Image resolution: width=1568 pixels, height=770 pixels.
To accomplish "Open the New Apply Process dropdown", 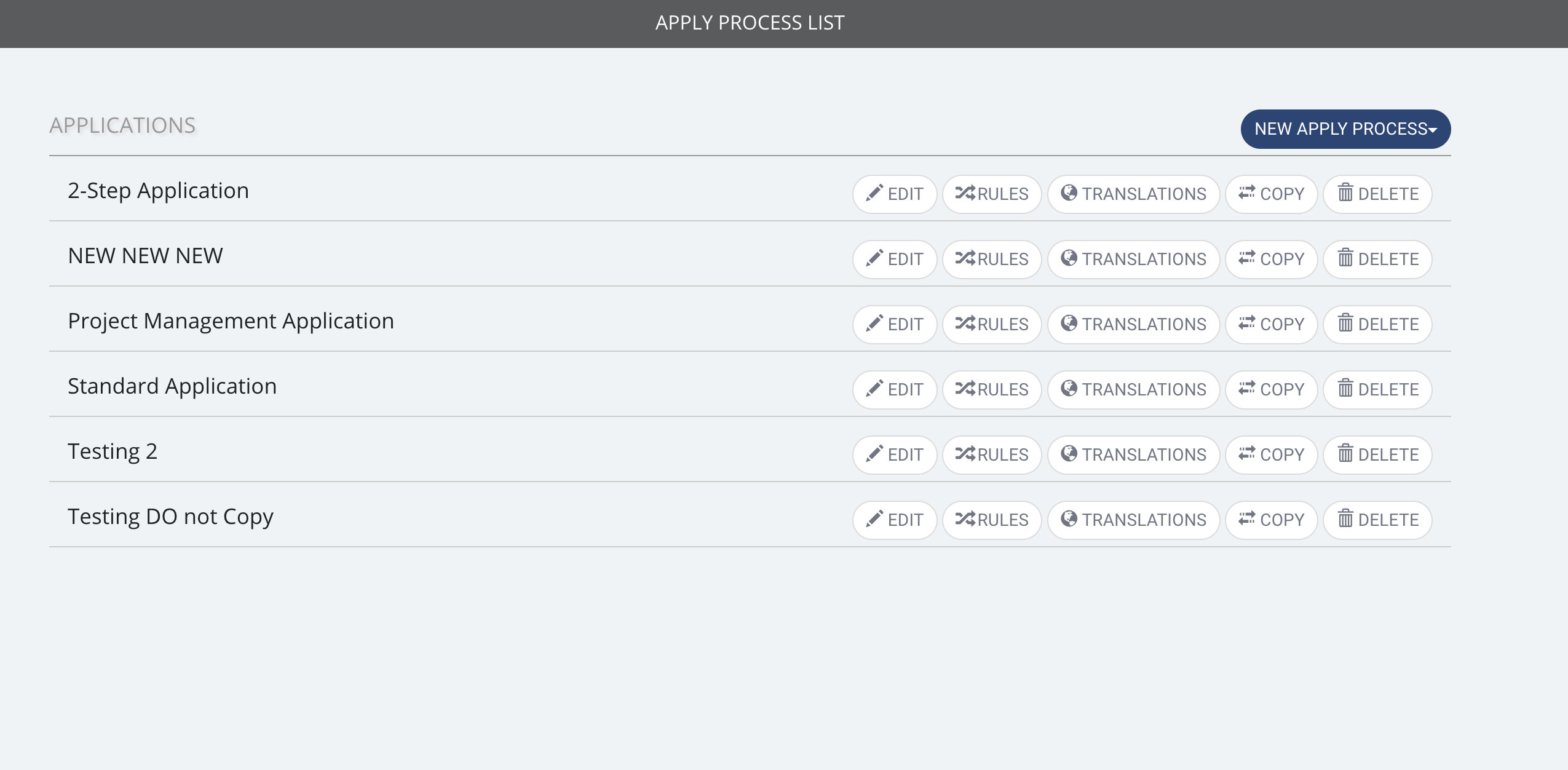I will click(1345, 129).
